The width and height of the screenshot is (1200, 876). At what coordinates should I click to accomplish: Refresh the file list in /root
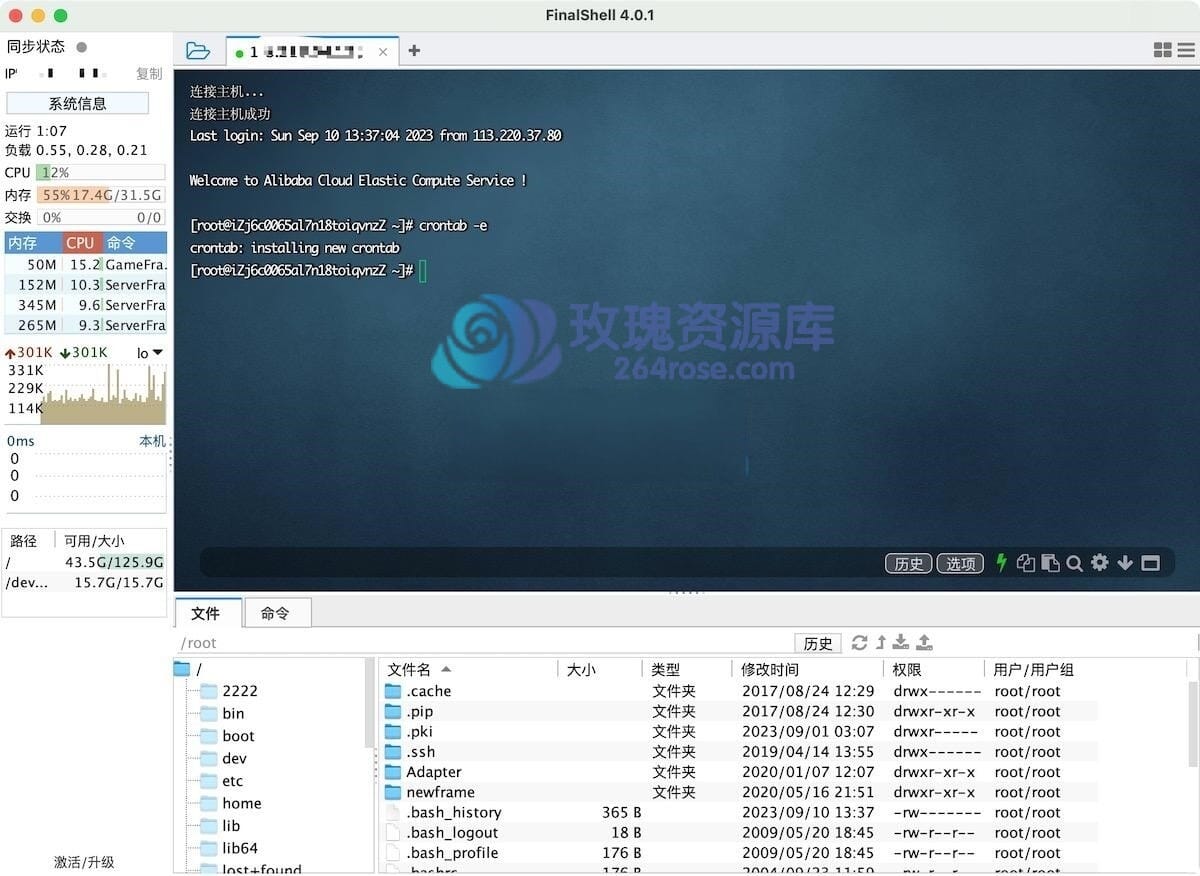click(859, 643)
